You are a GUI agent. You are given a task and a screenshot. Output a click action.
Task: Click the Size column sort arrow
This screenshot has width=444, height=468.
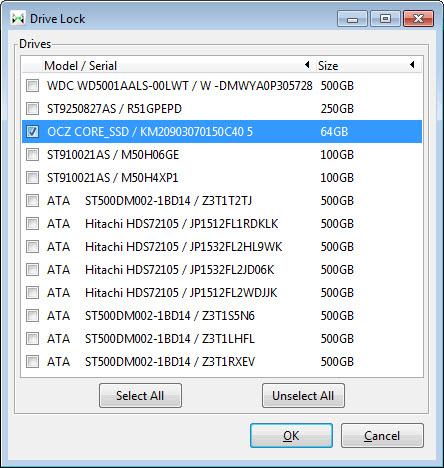412,65
